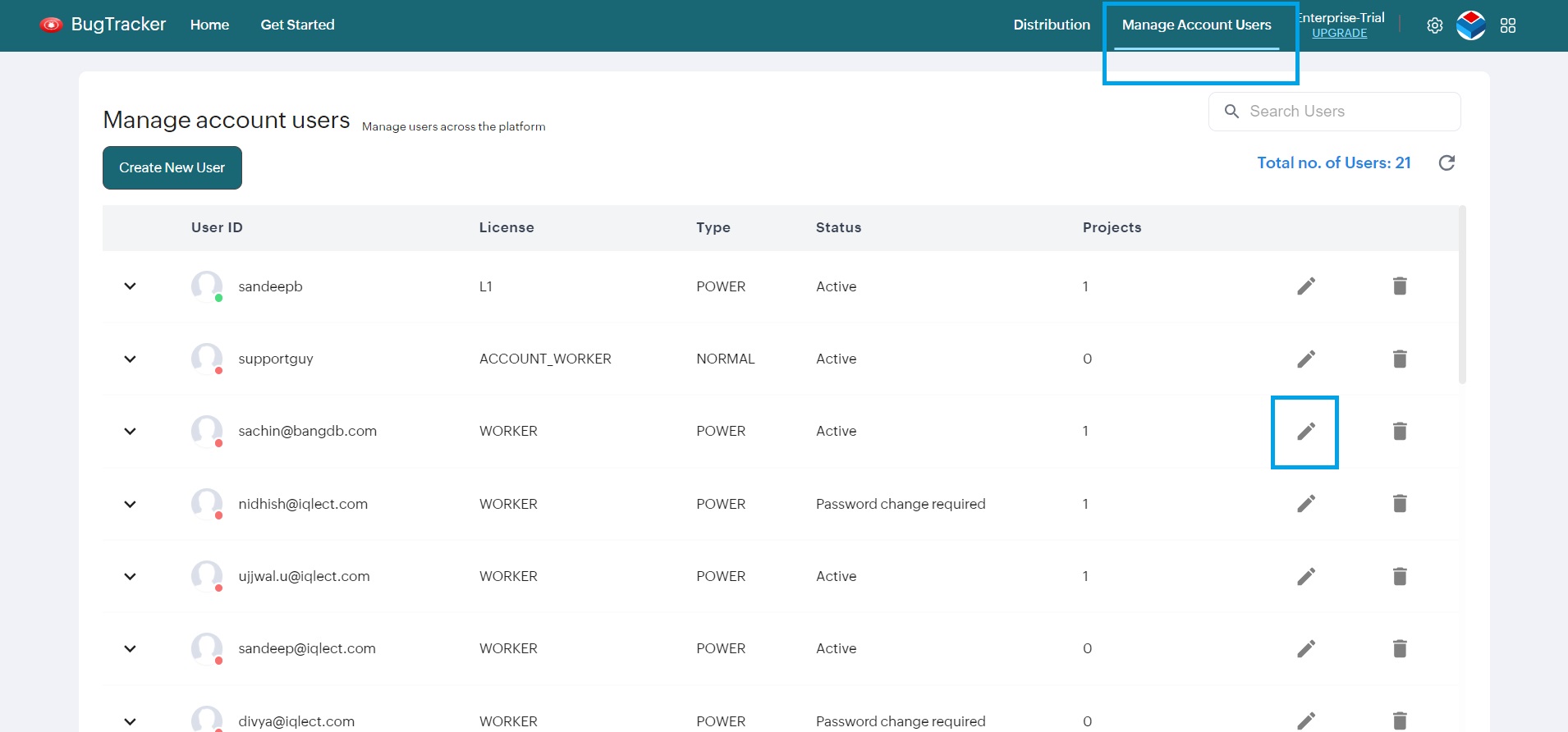Screen dimensions: 1568x732
Task: Click the BugTracker logo icon
Action: point(51,25)
